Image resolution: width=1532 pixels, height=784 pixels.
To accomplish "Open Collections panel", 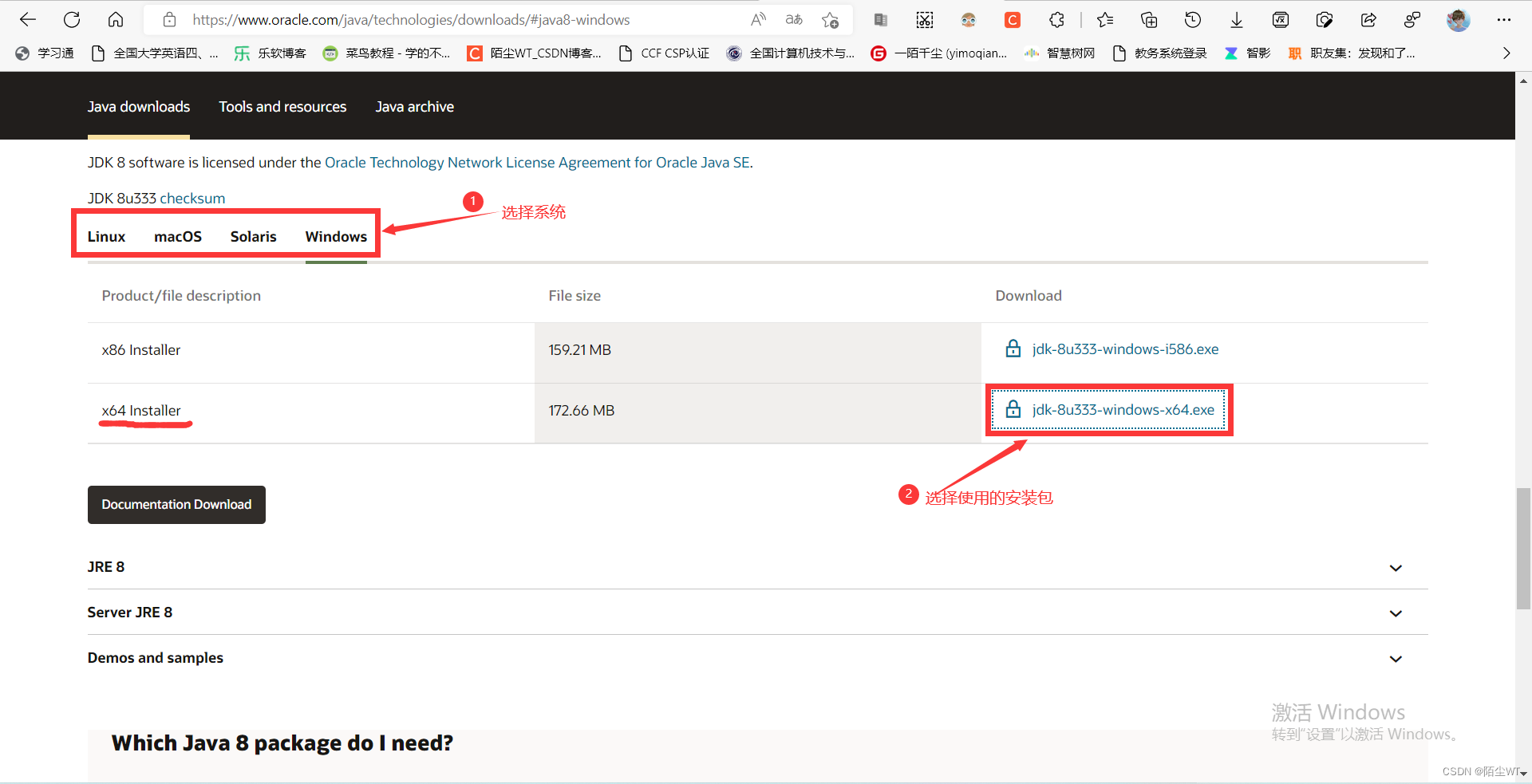I will [x=1149, y=20].
